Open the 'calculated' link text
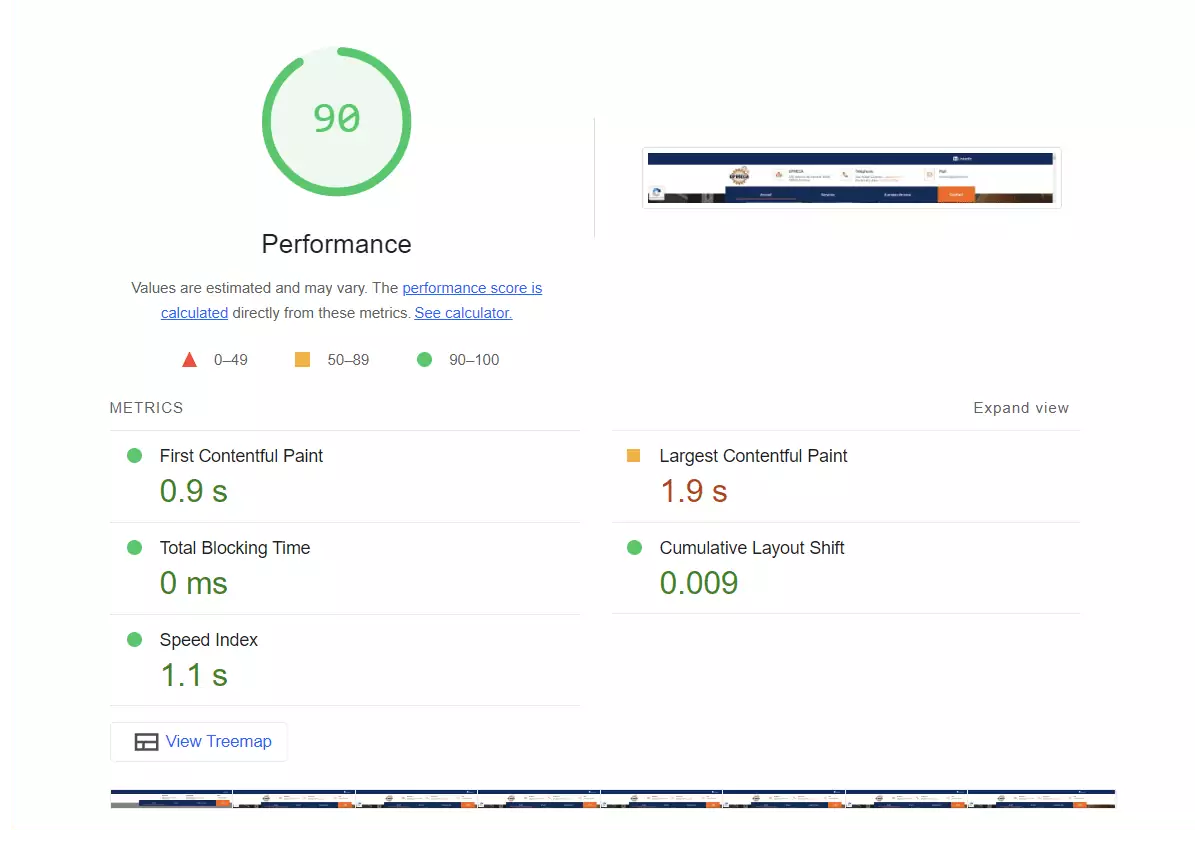 tap(194, 313)
